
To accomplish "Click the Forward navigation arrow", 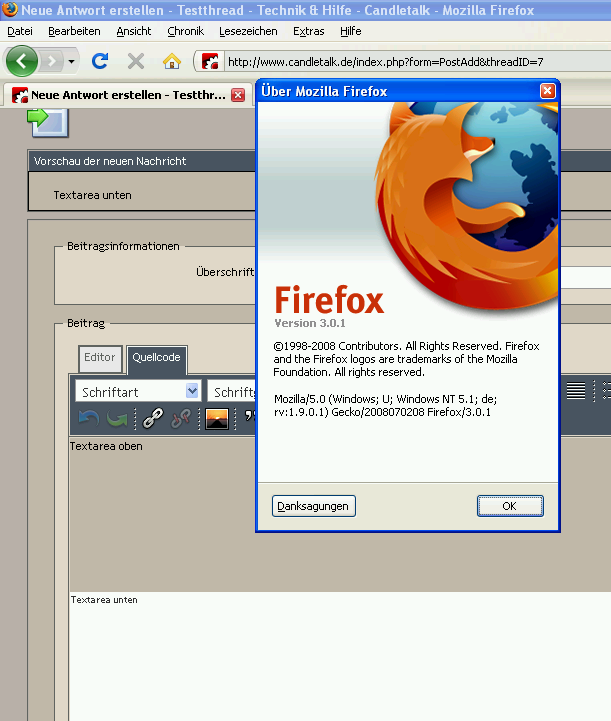I will 51,61.
